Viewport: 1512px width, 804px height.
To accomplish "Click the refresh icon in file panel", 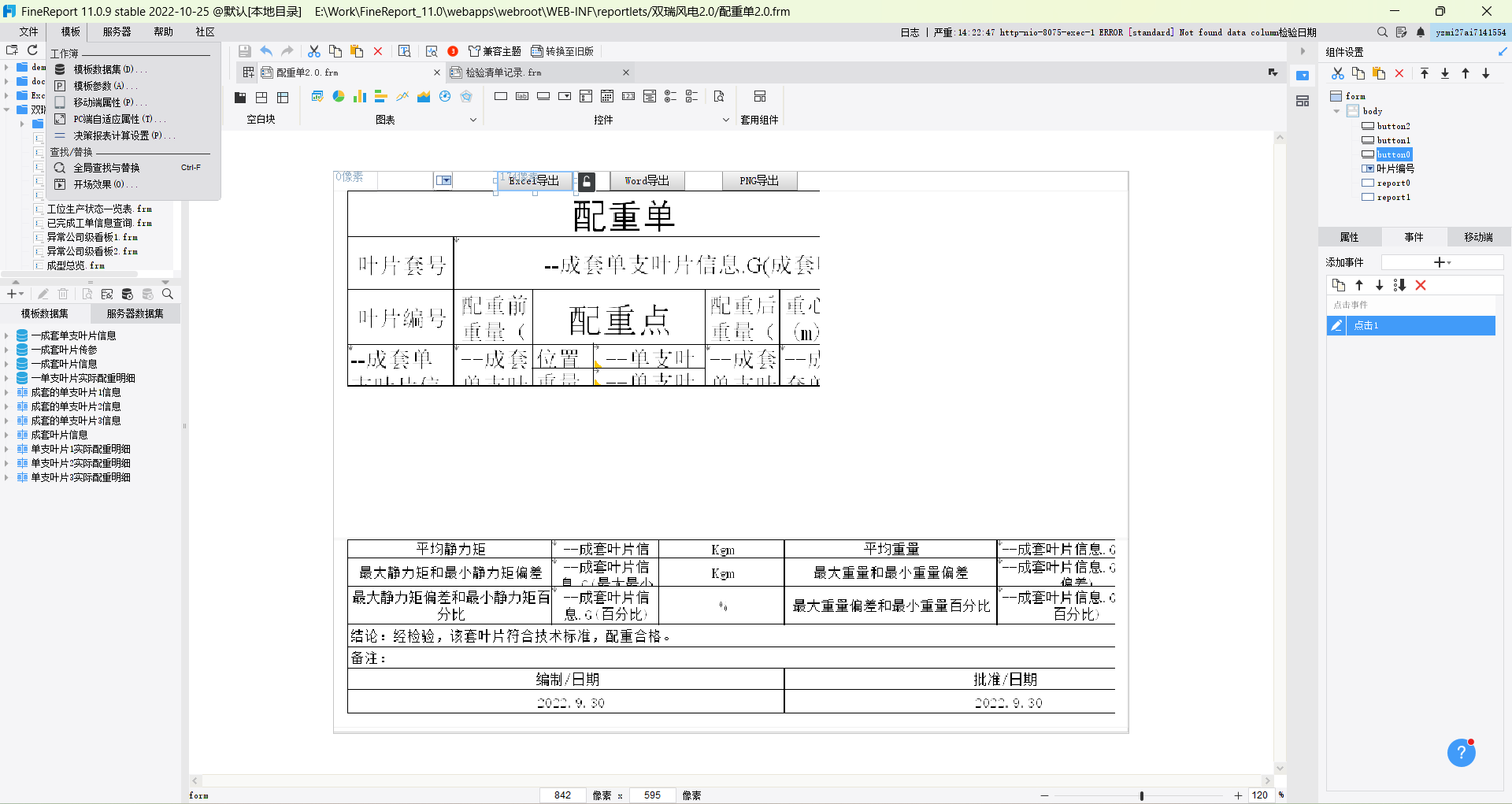I will pos(32,50).
